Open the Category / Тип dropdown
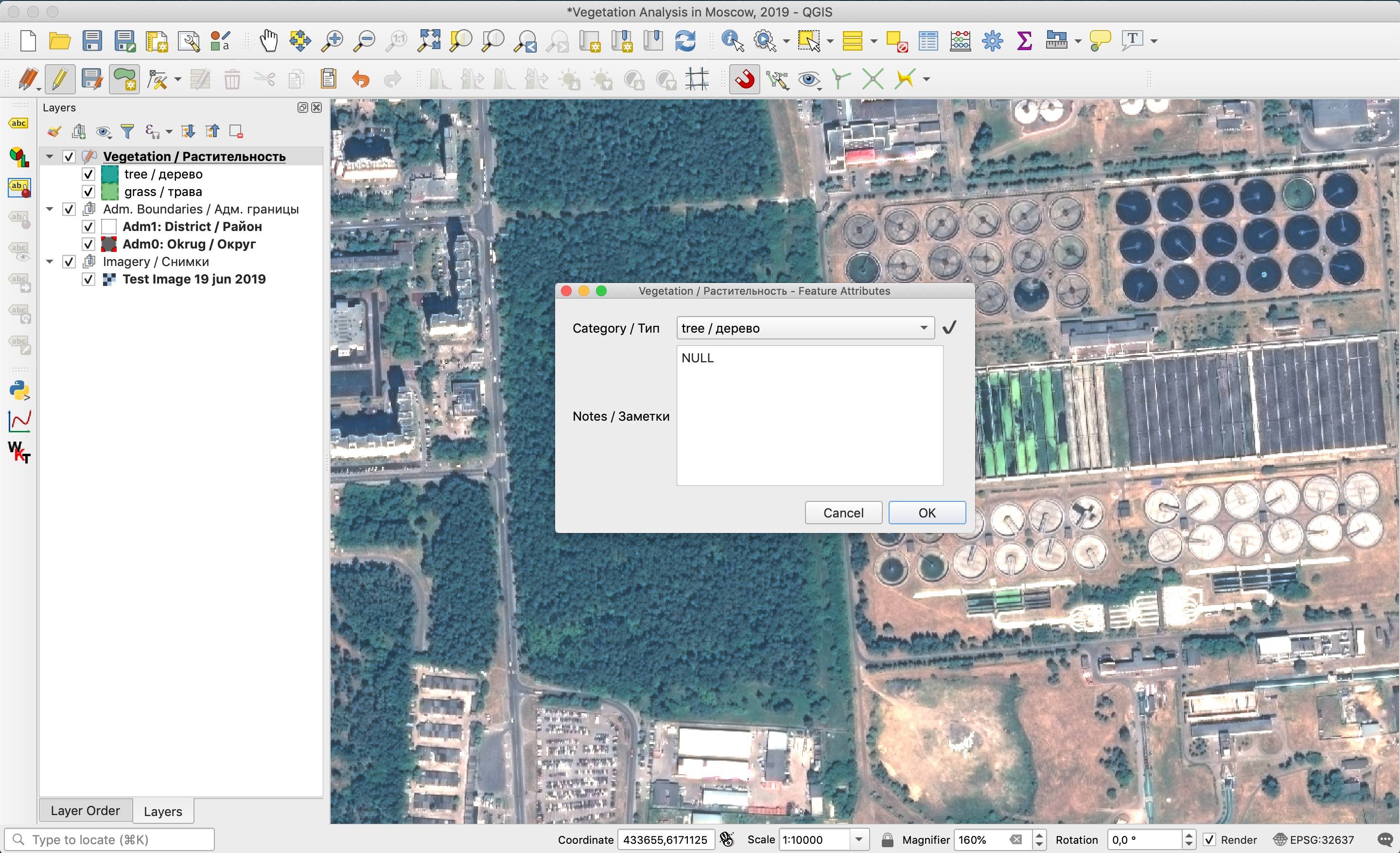The width and height of the screenshot is (1400, 853). tap(805, 328)
